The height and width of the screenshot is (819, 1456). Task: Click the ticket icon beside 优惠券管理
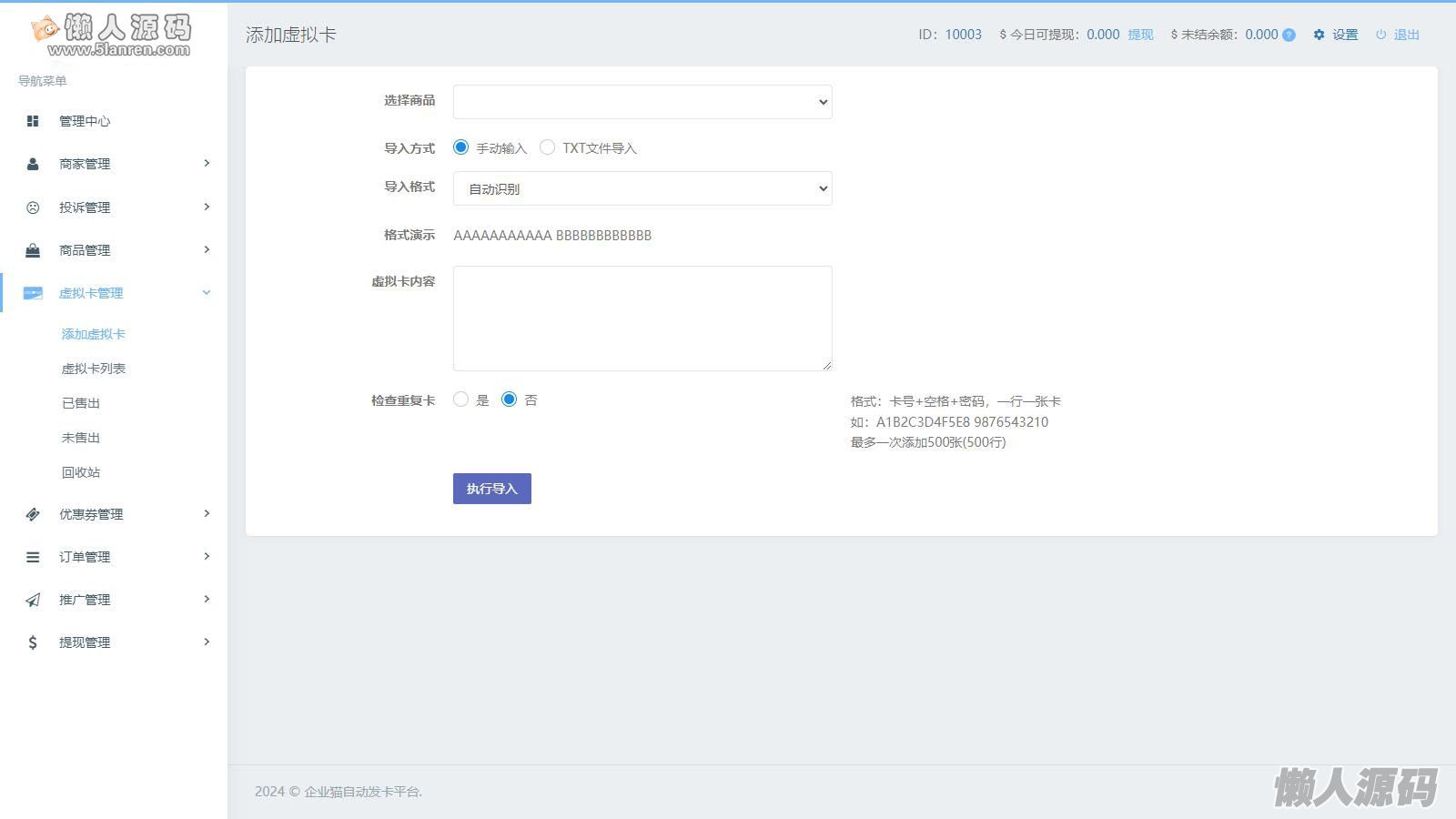click(x=33, y=514)
